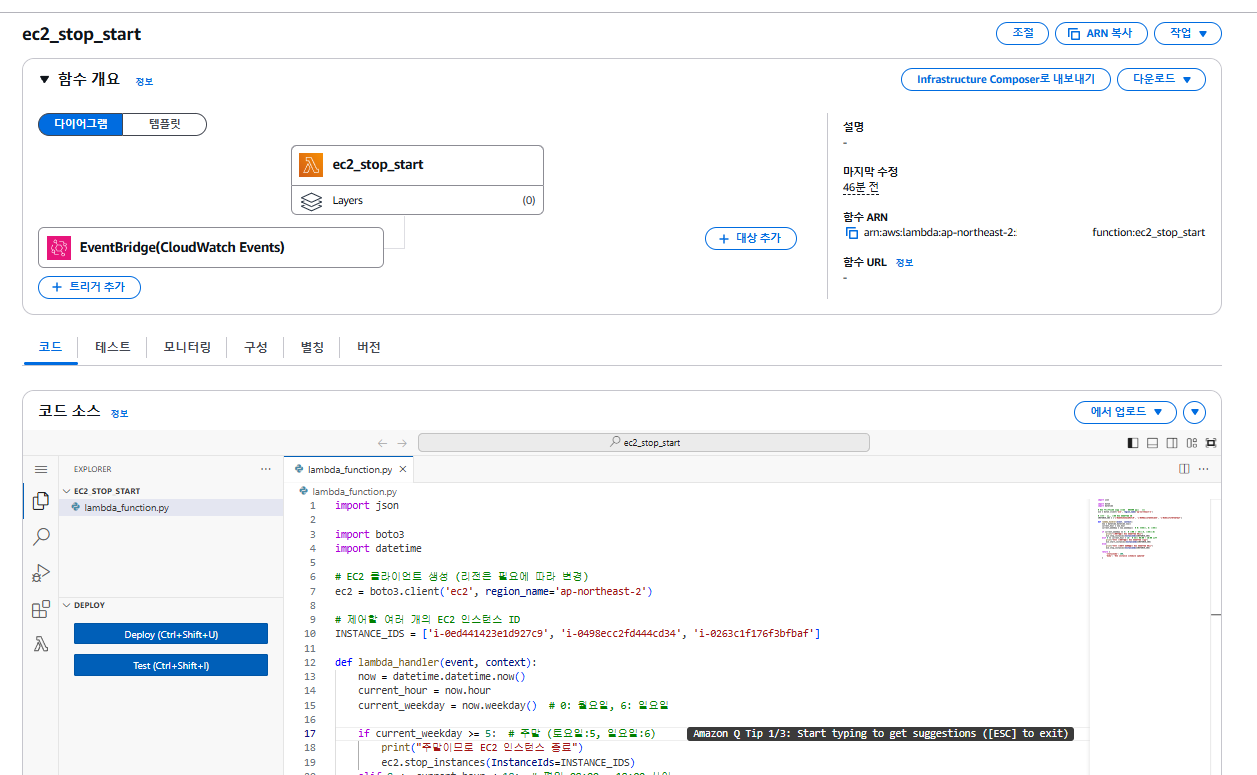Click the 46분 전 last modified text

[x=860, y=187]
